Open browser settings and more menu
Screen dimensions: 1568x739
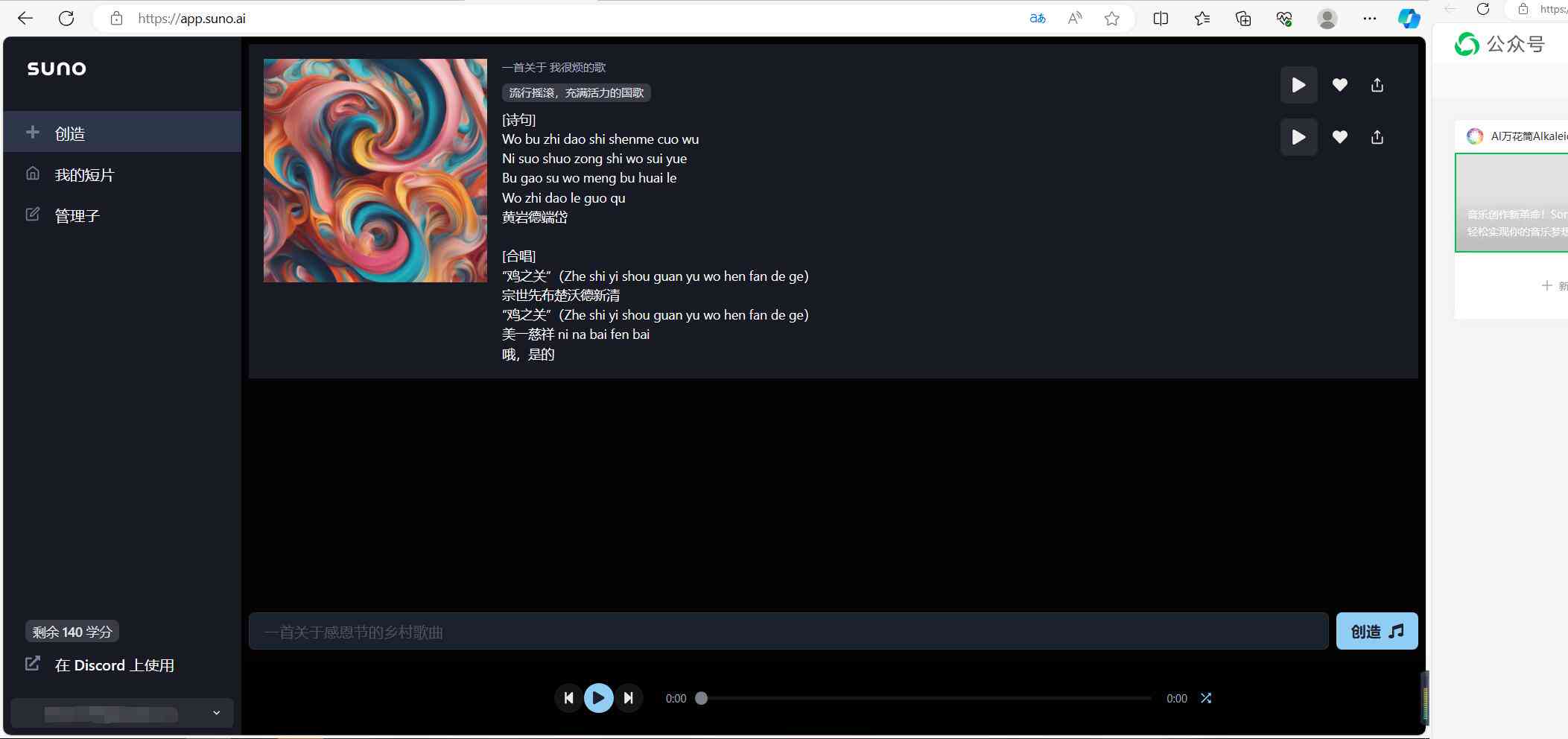(x=1369, y=19)
